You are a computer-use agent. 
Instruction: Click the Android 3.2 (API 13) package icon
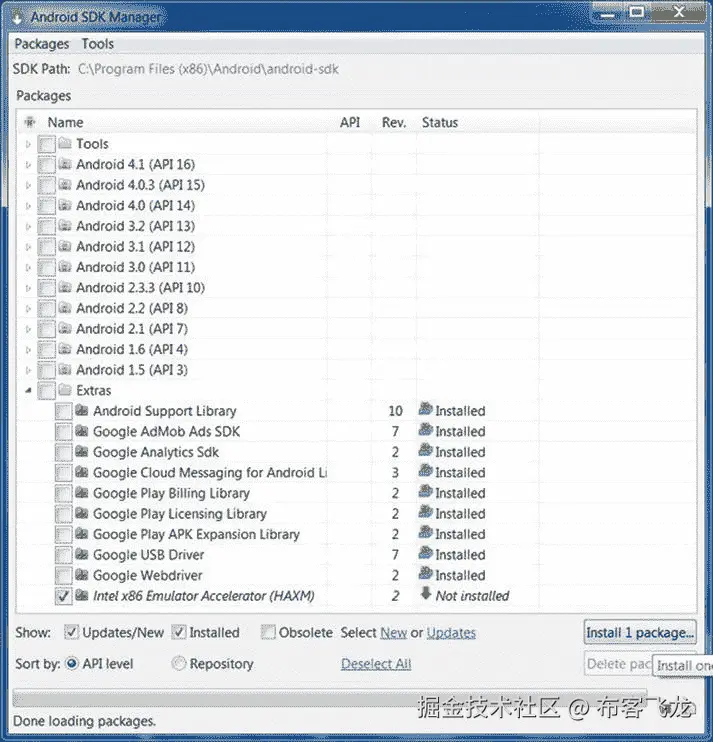65,226
